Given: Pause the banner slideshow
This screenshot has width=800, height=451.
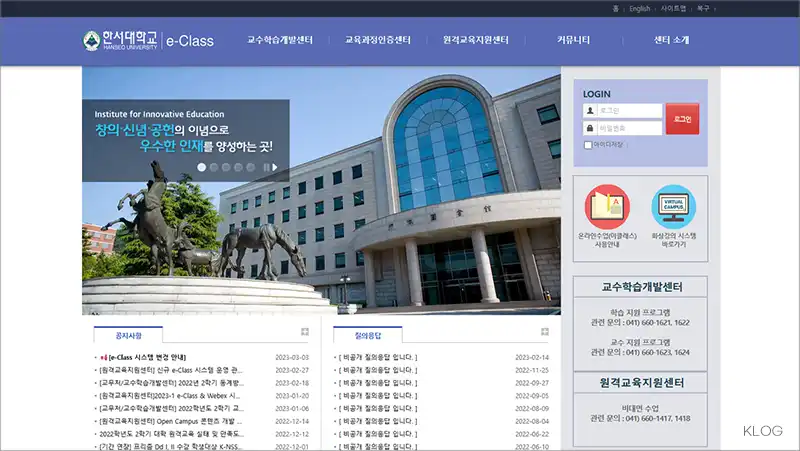Looking at the screenshot, I should point(266,167).
